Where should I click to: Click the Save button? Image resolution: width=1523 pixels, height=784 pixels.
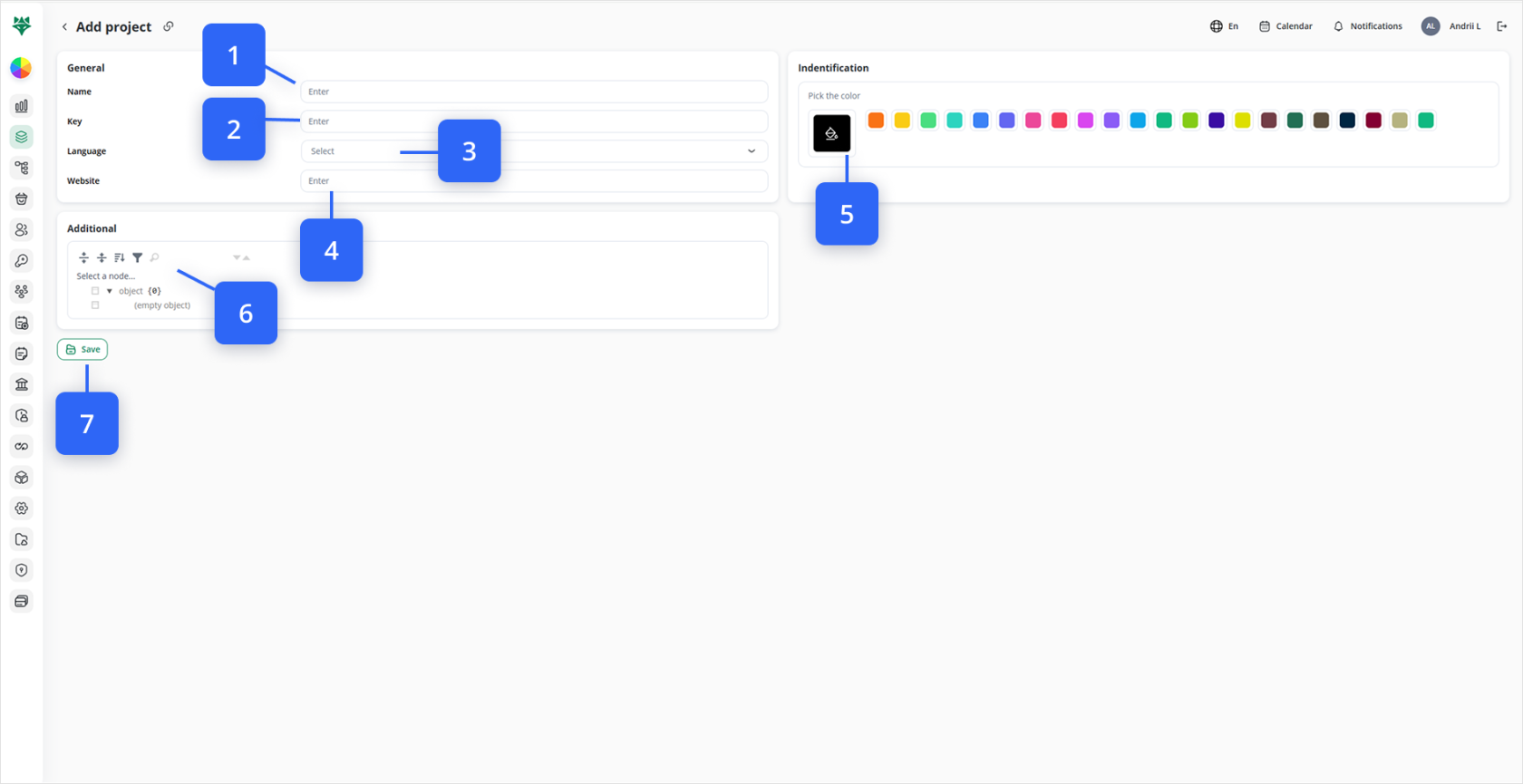tap(82, 350)
